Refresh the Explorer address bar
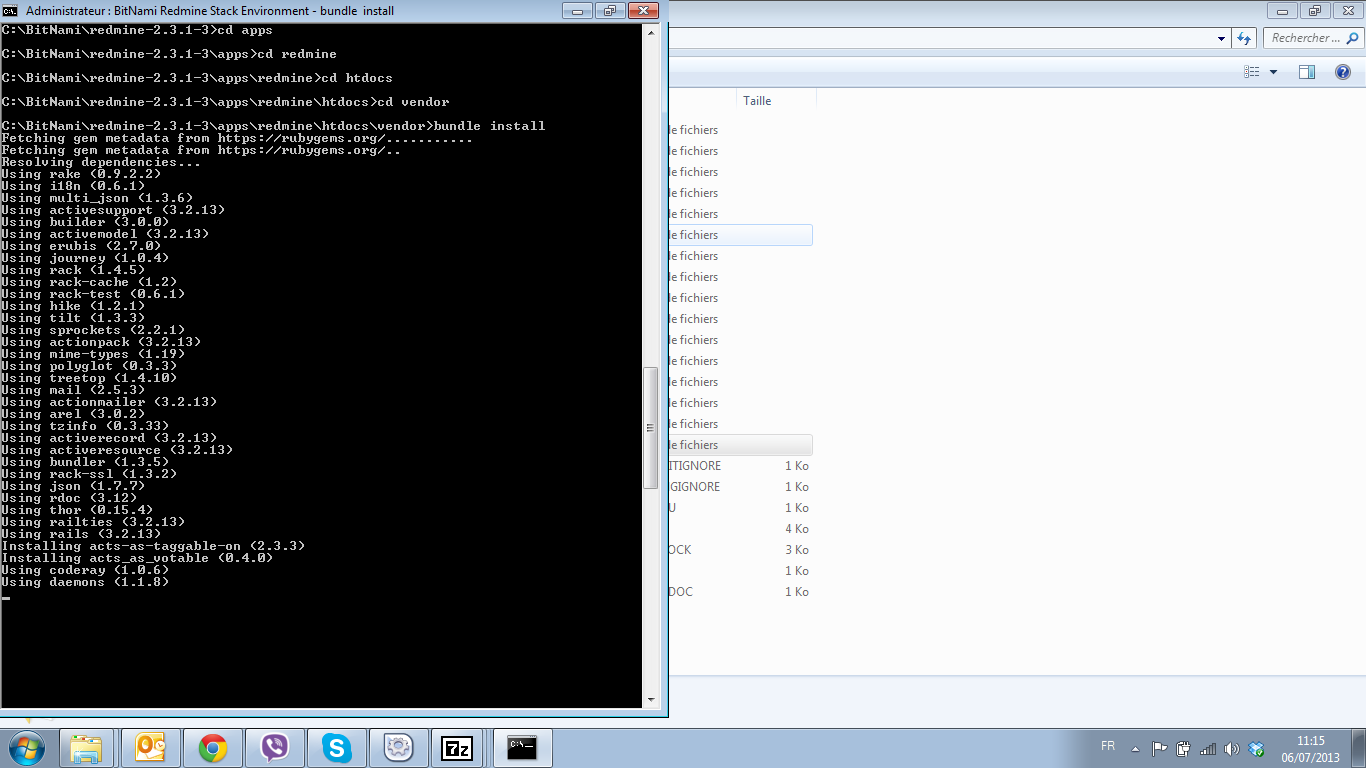This screenshot has height=768, width=1366. (1244, 38)
